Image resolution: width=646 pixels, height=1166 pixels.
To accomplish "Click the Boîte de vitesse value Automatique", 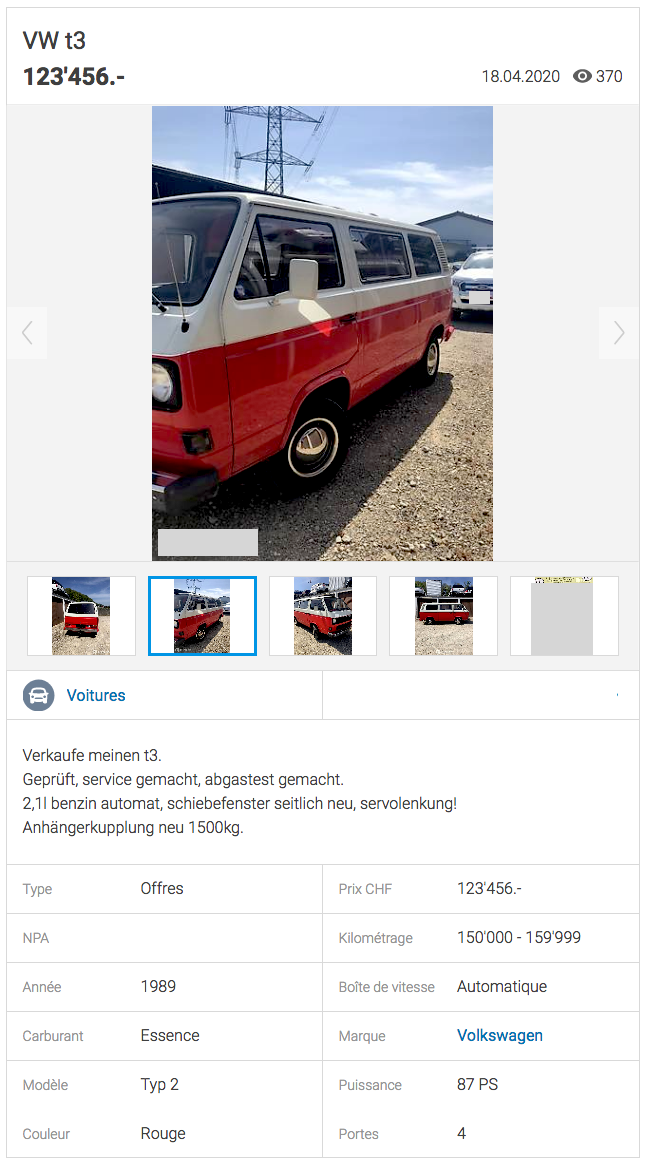I will (x=502, y=986).
